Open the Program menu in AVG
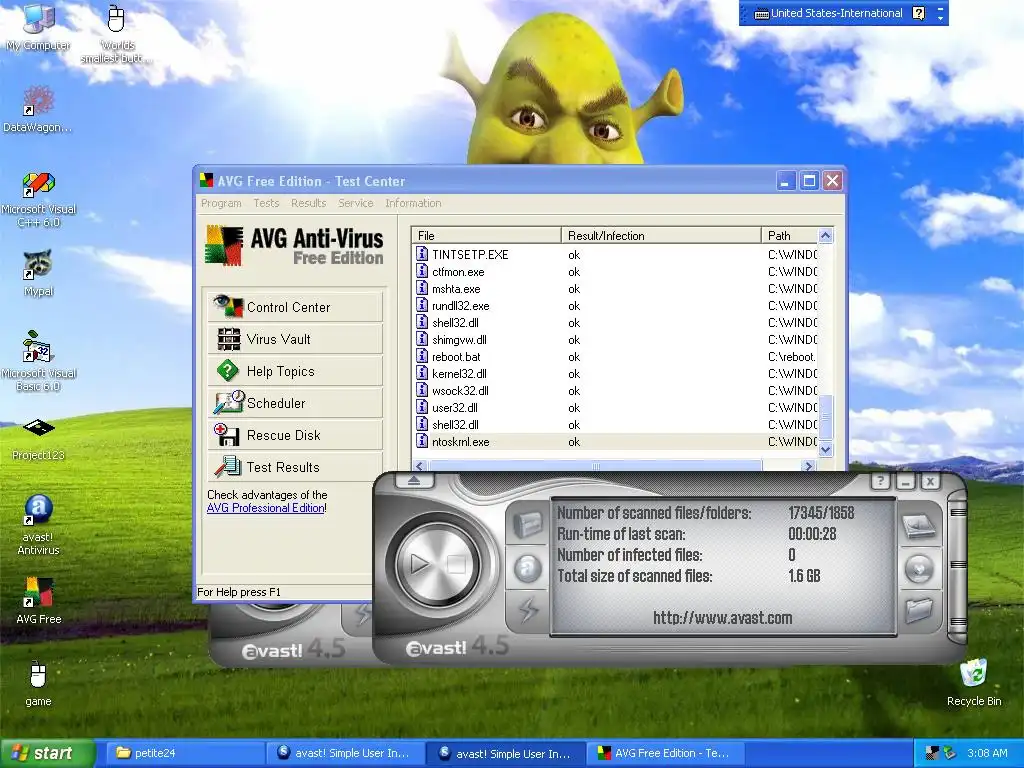 (221, 203)
